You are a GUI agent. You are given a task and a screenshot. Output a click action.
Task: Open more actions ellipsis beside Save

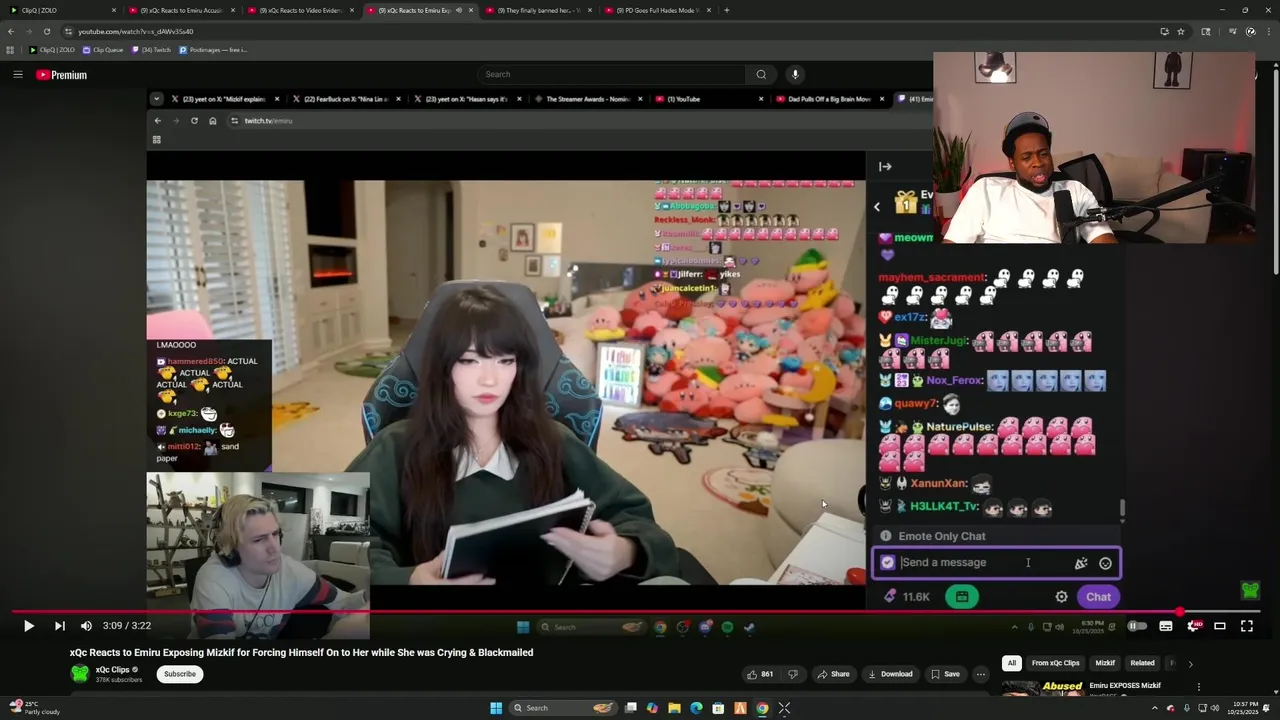click(981, 674)
